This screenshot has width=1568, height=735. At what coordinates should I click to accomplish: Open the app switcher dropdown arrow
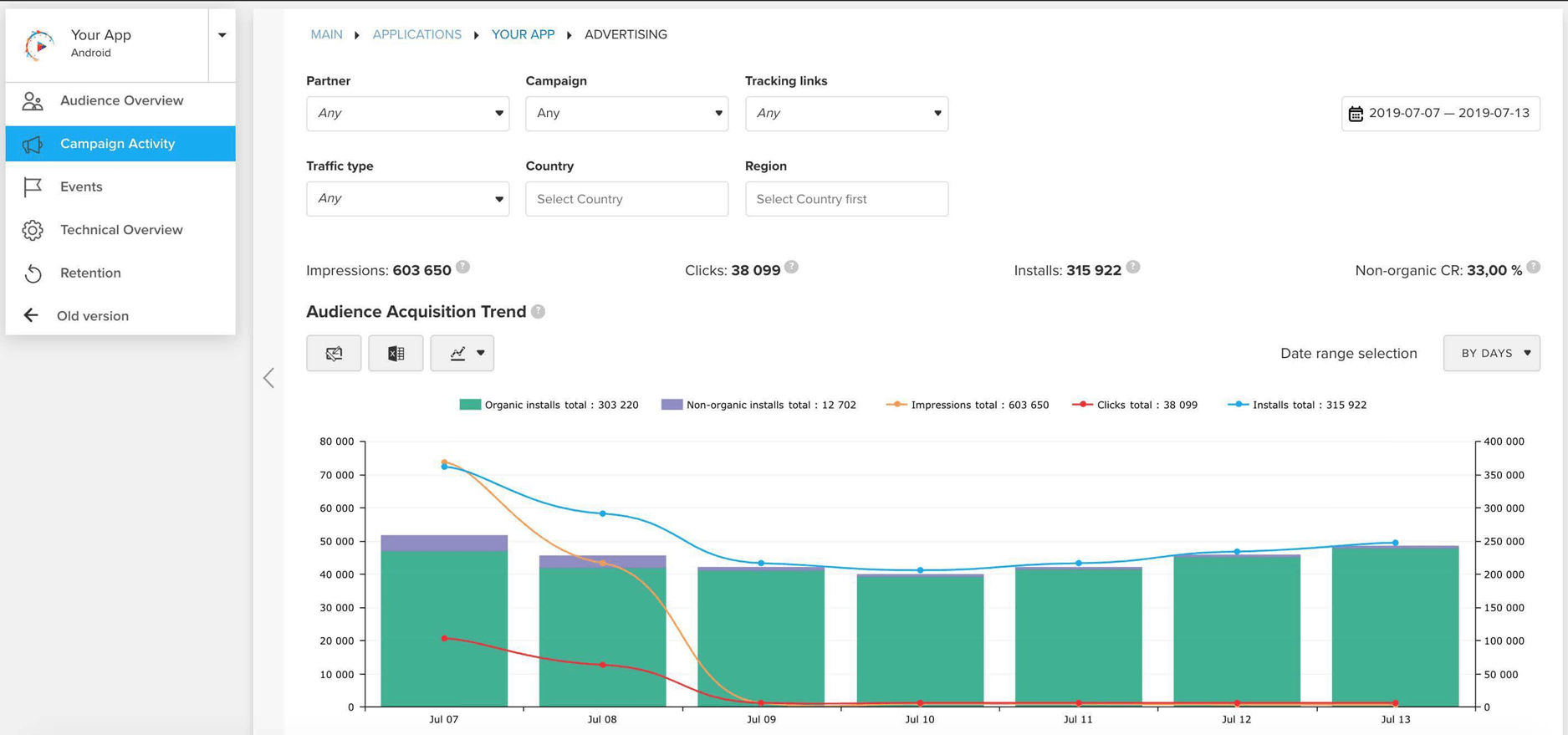click(222, 35)
